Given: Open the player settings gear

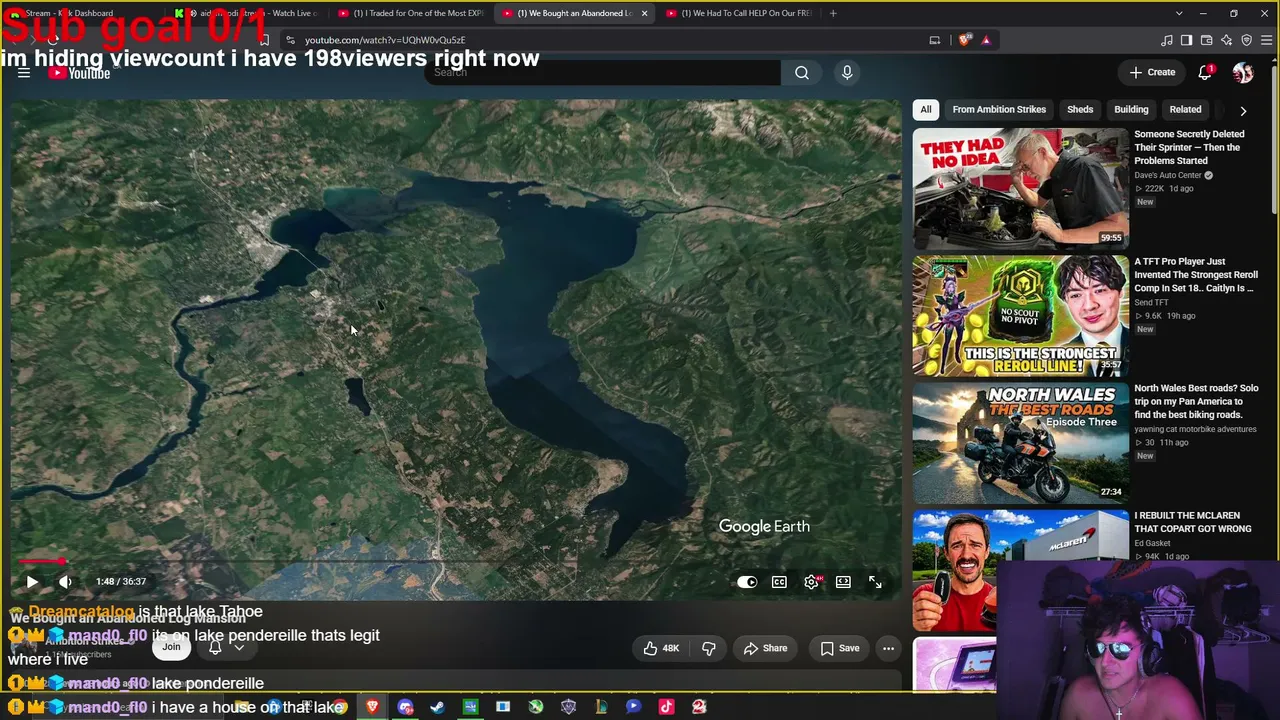Looking at the screenshot, I should (x=811, y=582).
